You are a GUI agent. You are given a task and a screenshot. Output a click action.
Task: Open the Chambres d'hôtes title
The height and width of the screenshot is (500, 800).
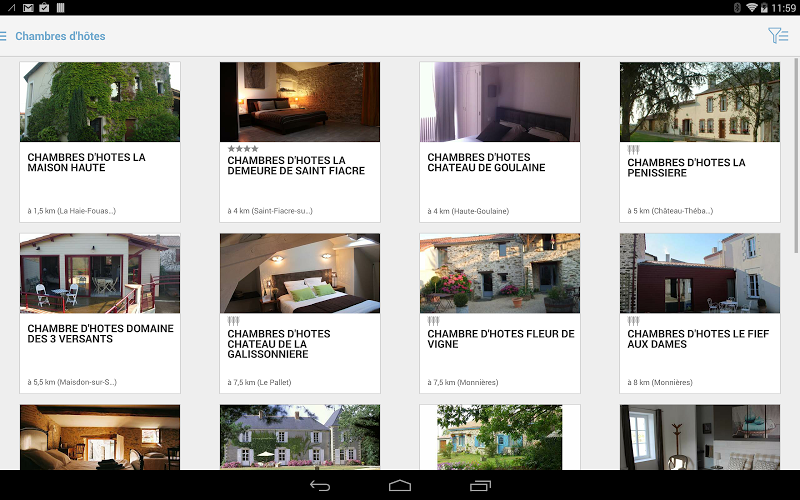[60, 36]
